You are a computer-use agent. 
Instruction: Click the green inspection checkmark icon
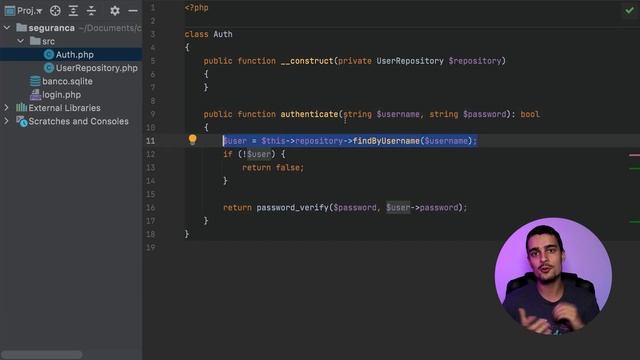coord(629,10)
